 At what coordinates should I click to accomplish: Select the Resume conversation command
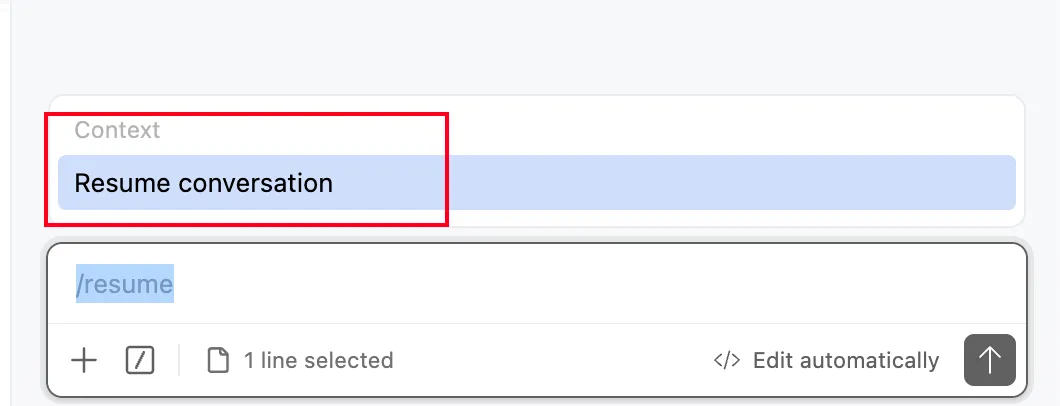(204, 183)
